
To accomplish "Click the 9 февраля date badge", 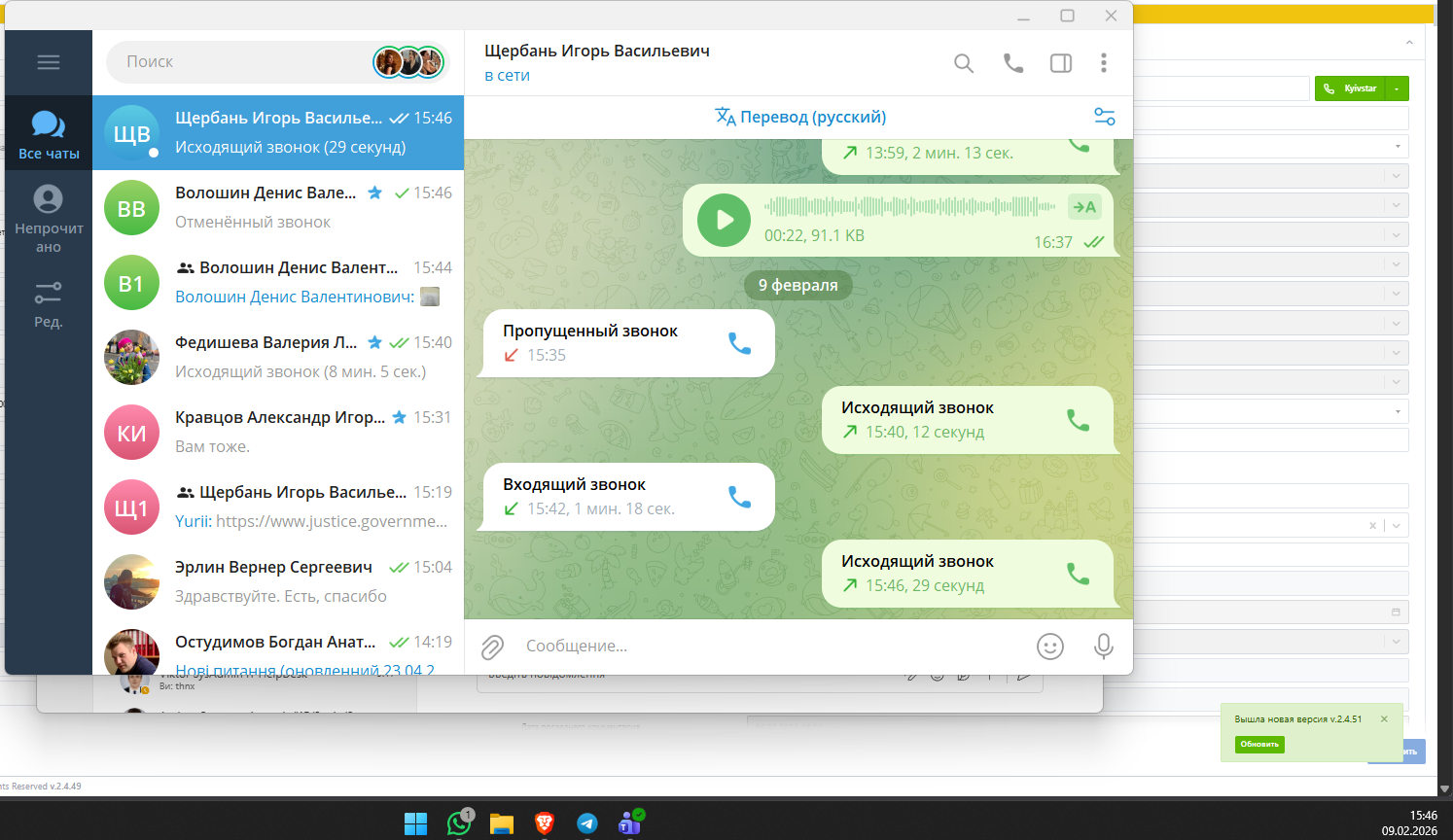I will 798,285.
